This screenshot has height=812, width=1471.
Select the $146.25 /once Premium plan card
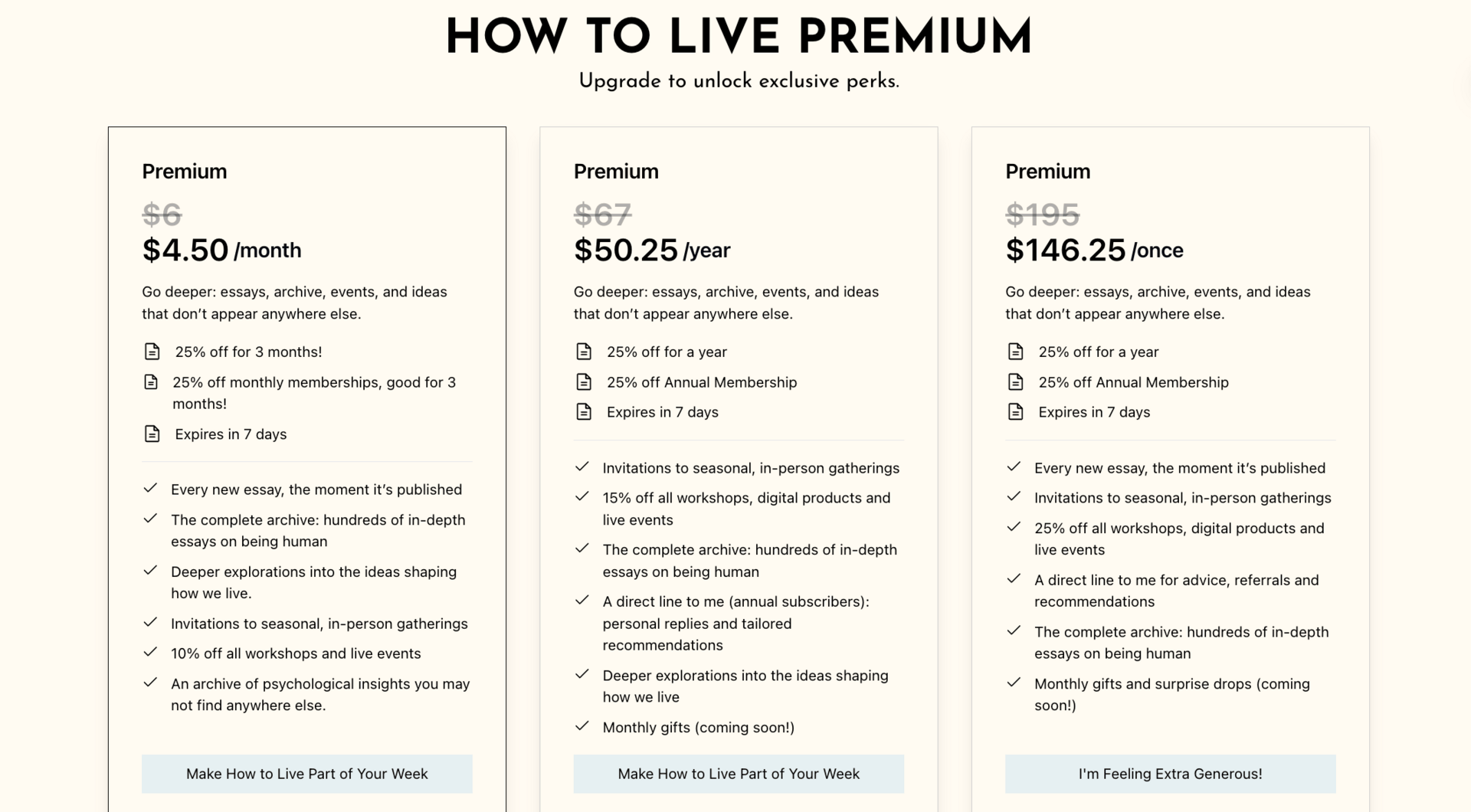pyautogui.click(x=1170, y=469)
